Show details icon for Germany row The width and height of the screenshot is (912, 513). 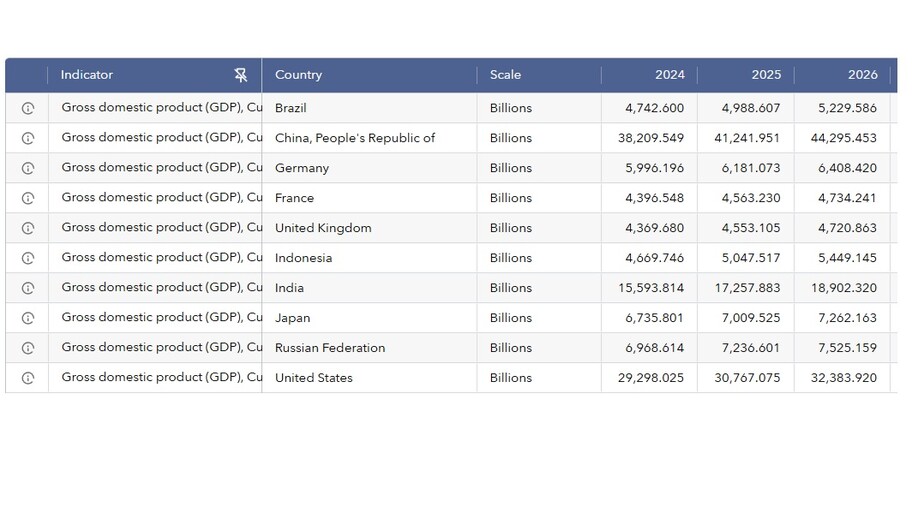click(x=28, y=168)
